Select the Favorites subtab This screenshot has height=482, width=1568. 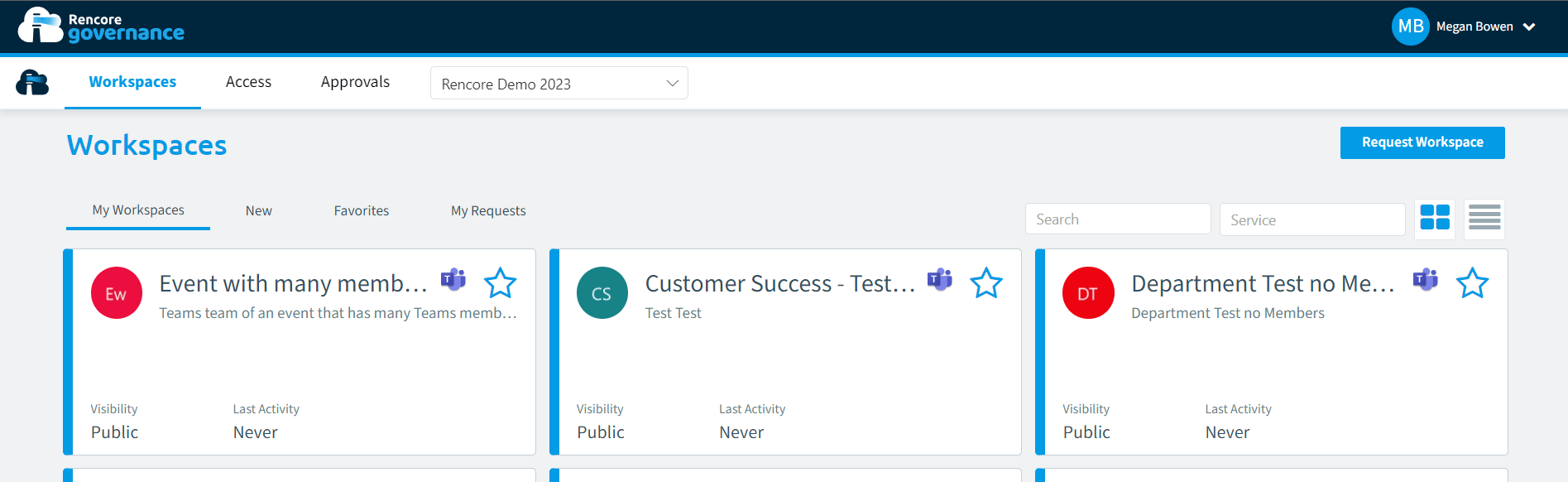coord(362,211)
